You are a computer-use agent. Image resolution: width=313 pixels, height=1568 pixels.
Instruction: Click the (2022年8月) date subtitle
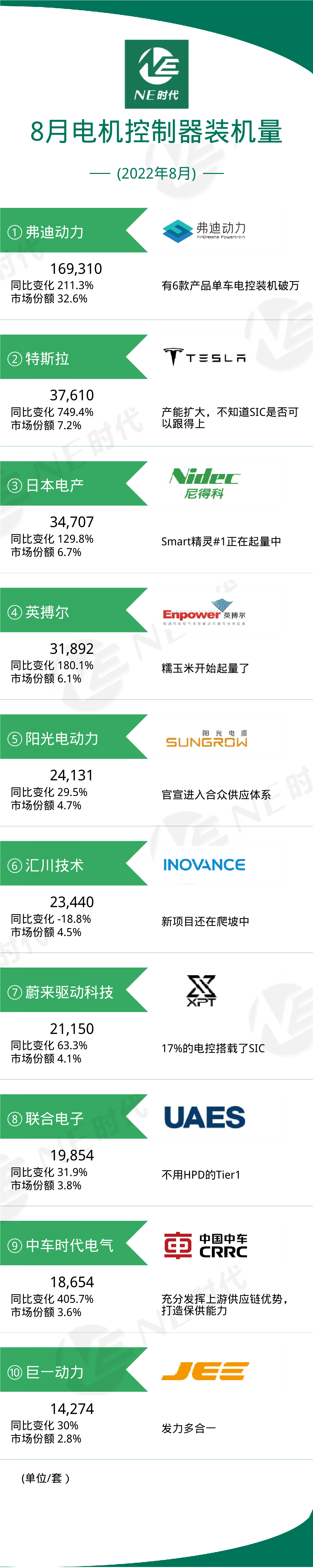point(156,174)
